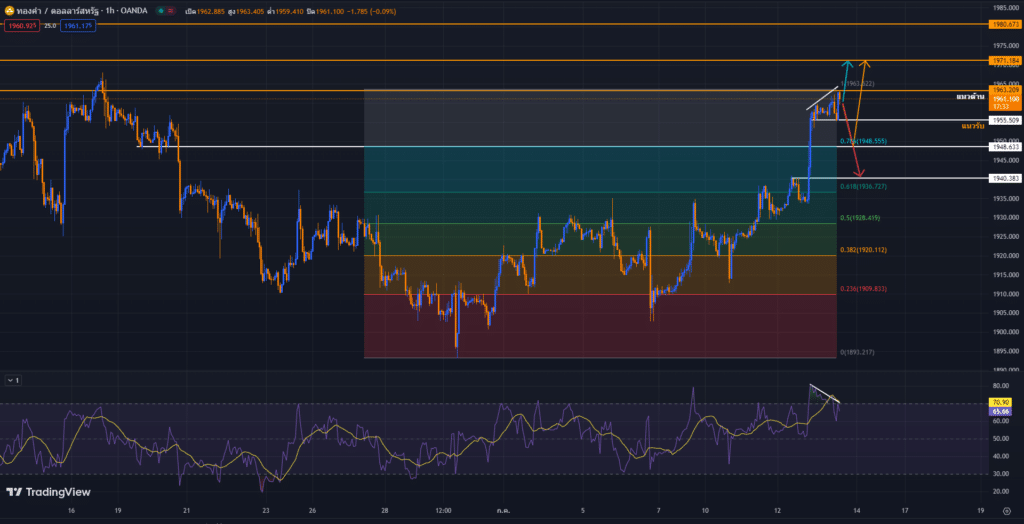Click date 14 on the time axis
The image size is (1024, 524).
[856, 510]
